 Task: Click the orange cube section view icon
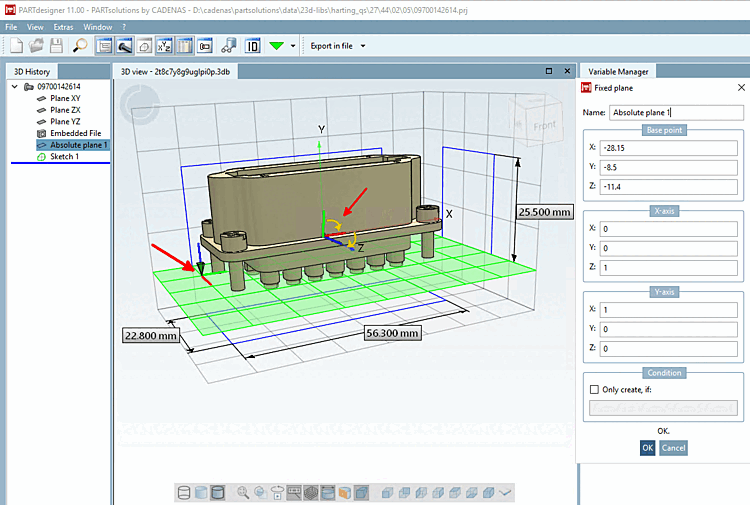[344, 492]
